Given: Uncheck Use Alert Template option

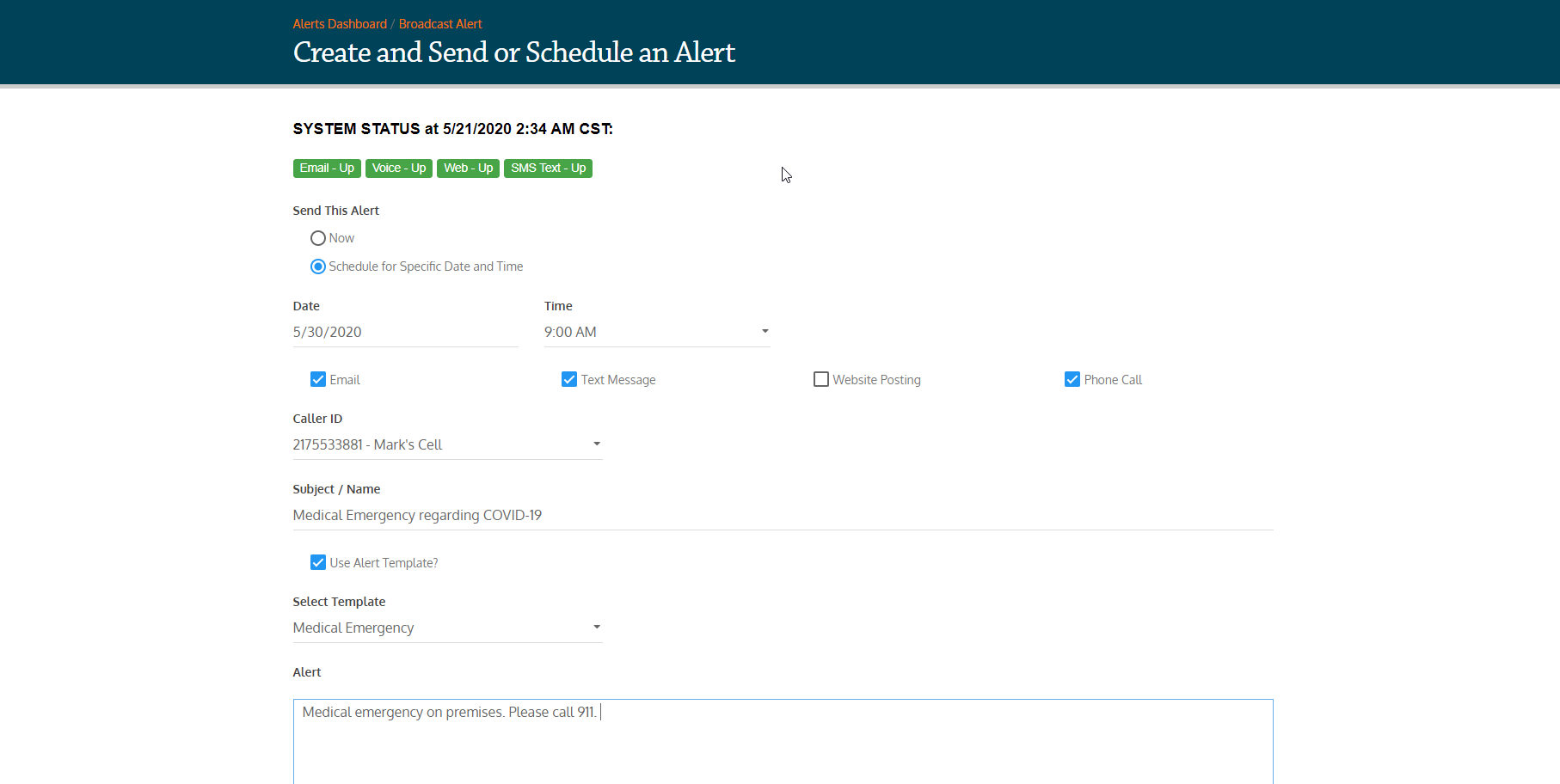Looking at the screenshot, I should [x=318, y=563].
